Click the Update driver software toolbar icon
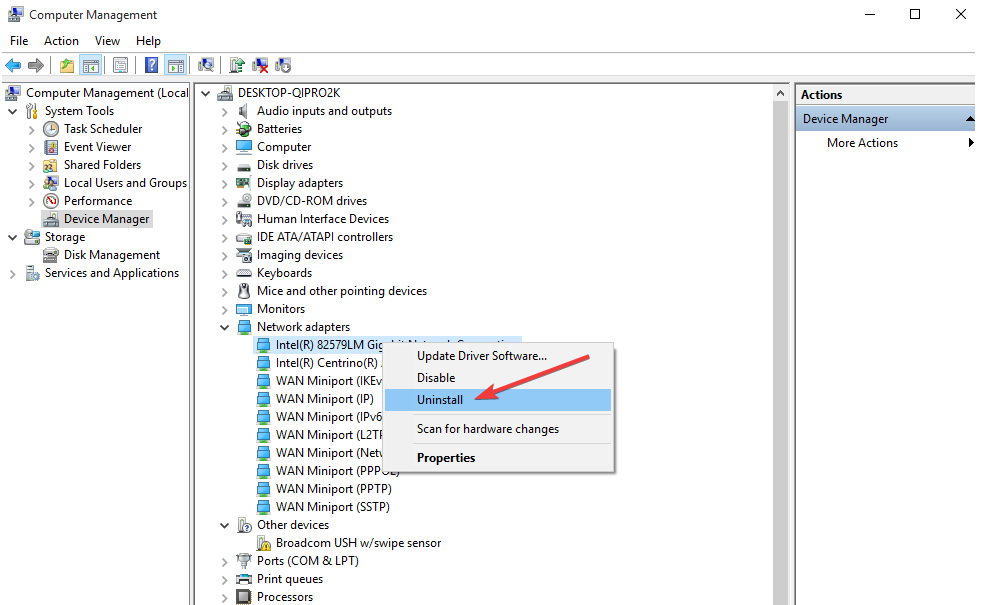 [237, 65]
